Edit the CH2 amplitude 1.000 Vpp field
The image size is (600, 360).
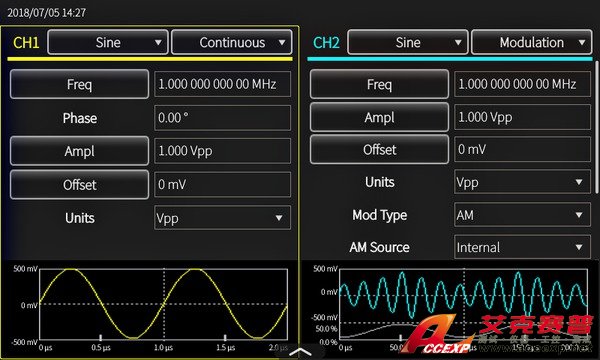522,117
